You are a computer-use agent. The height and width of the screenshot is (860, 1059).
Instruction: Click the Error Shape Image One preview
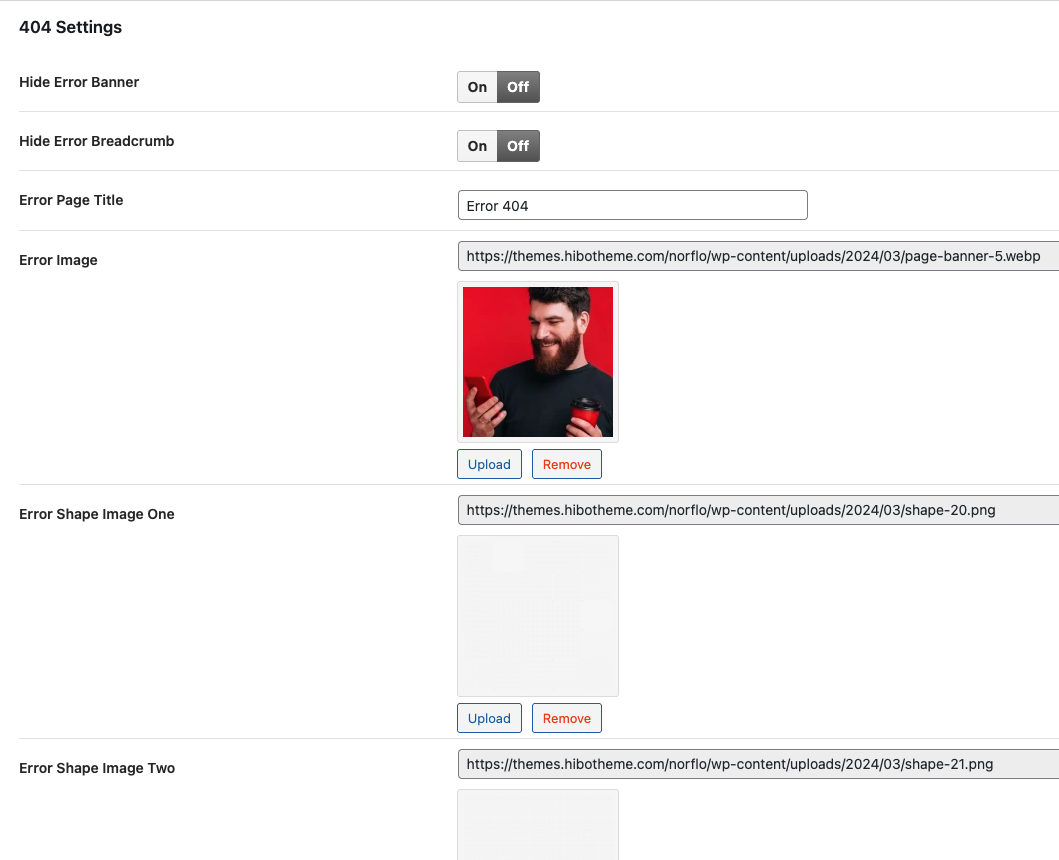538,616
